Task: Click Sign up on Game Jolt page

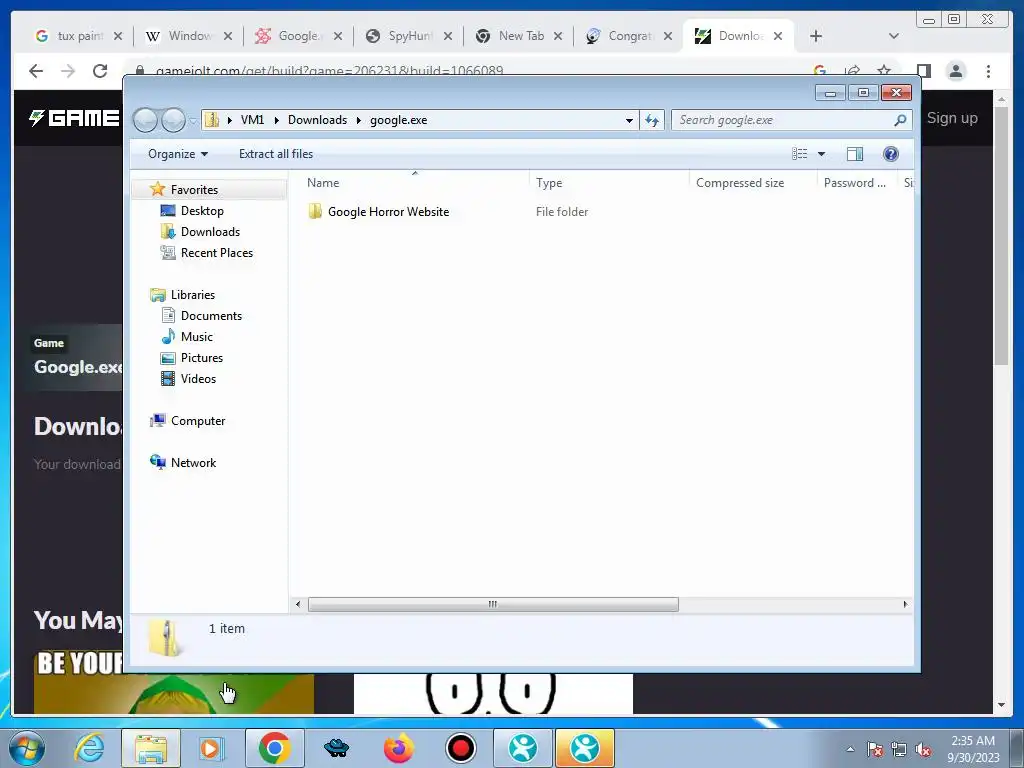Action: 952,118
